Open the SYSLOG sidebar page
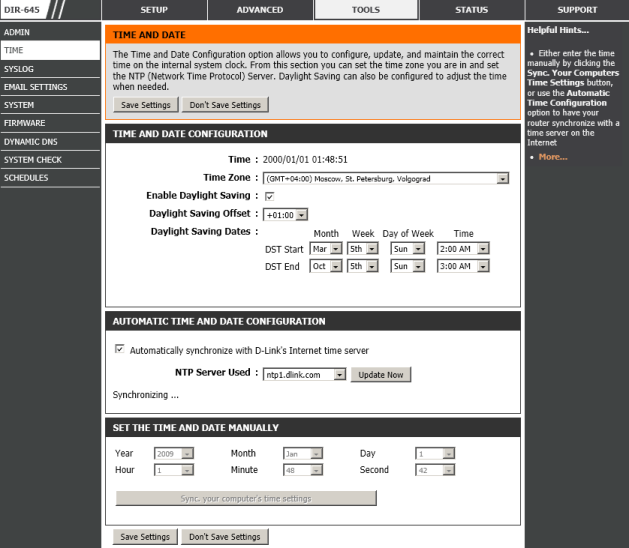629x548 pixels. click(50, 69)
